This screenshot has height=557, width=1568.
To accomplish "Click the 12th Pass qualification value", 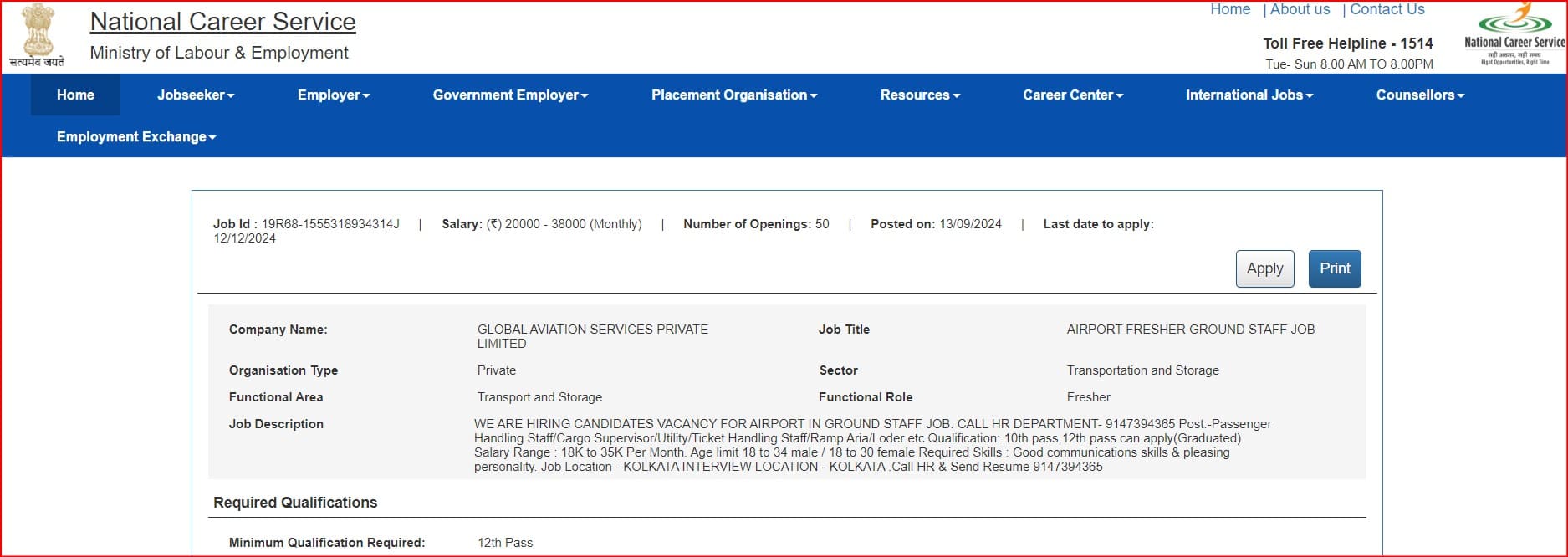I will point(505,543).
